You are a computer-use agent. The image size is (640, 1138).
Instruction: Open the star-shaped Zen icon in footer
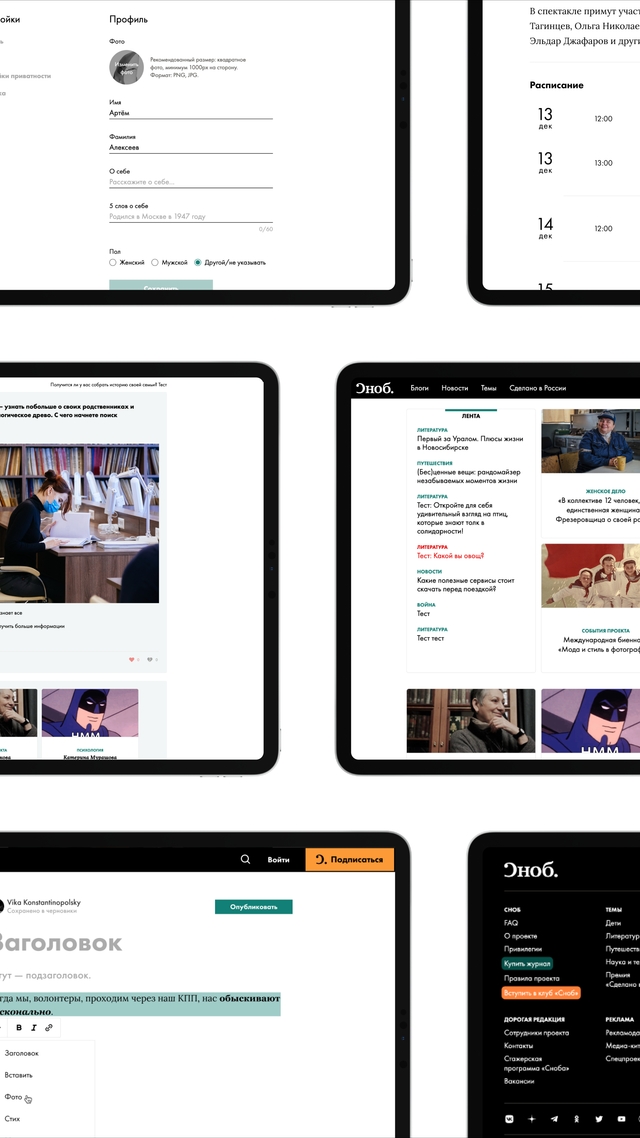click(x=533, y=1119)
